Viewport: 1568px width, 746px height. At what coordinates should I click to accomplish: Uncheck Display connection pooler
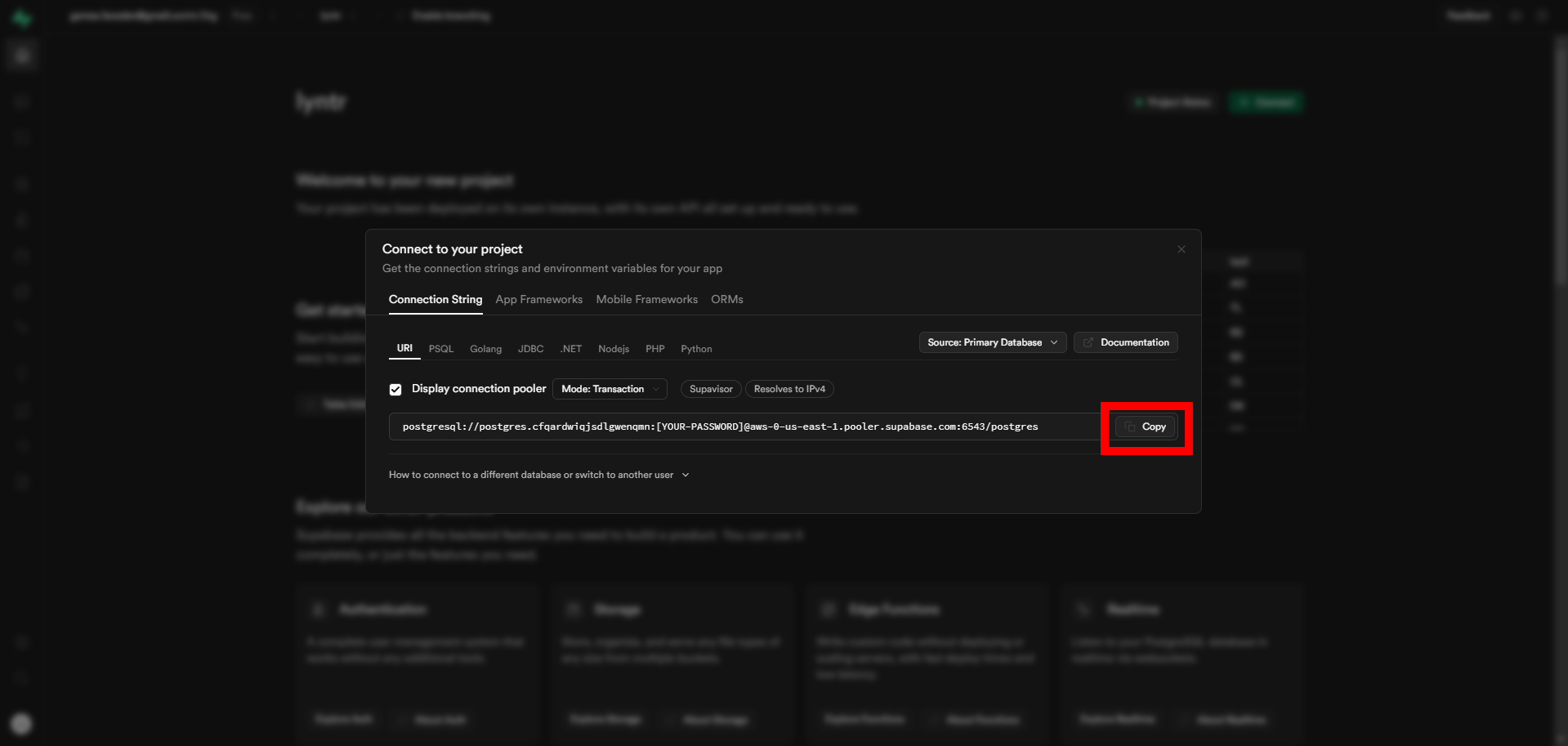395,390
